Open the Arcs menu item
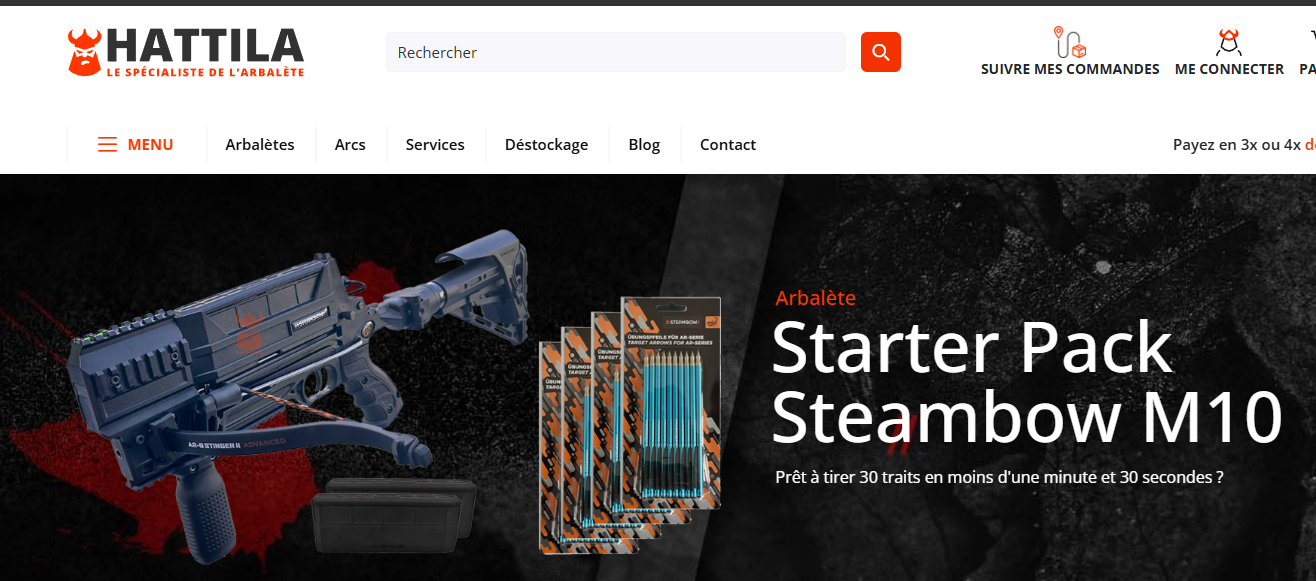The width and height of the screenshot is (1316, 581). (350, 145)
